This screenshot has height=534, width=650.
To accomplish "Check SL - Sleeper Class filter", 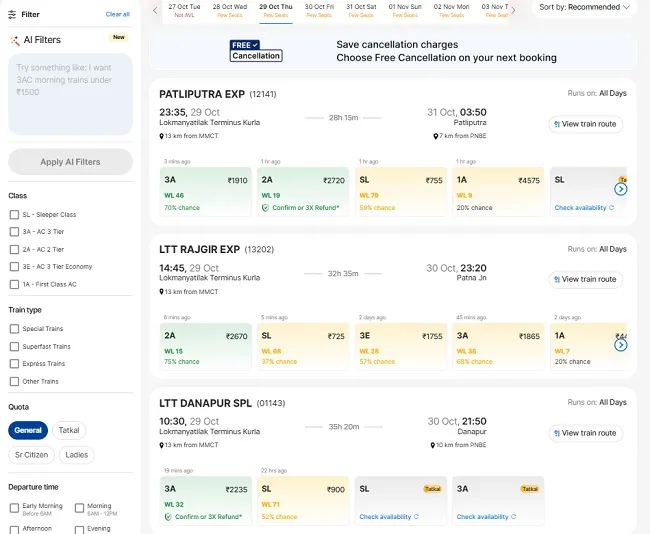I will coord(15,214).
